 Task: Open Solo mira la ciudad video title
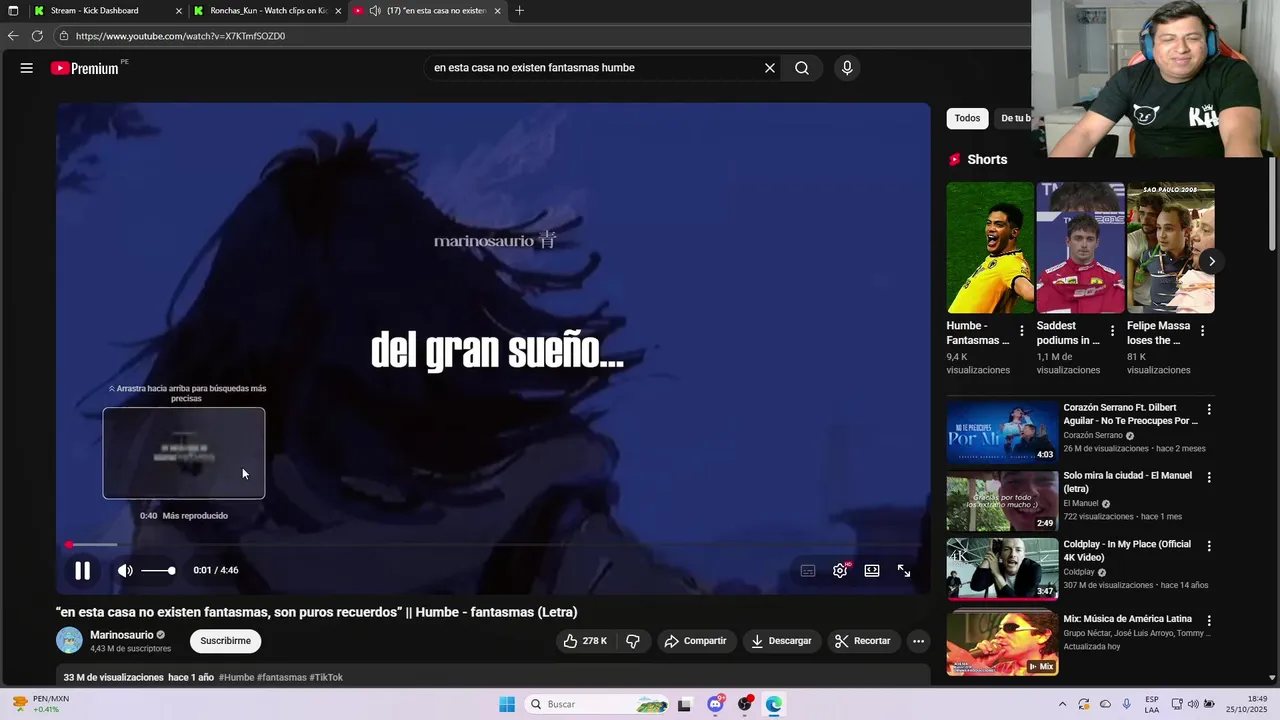tap(1127, 483)
